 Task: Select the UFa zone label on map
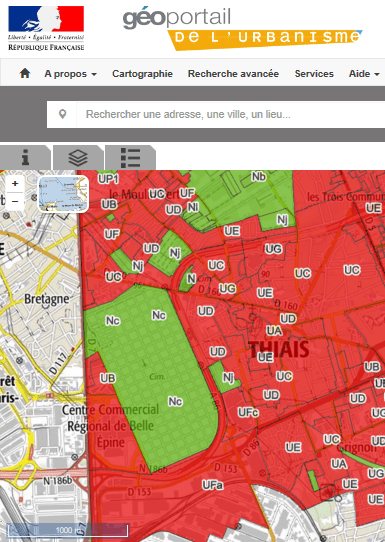coord(213,485)
